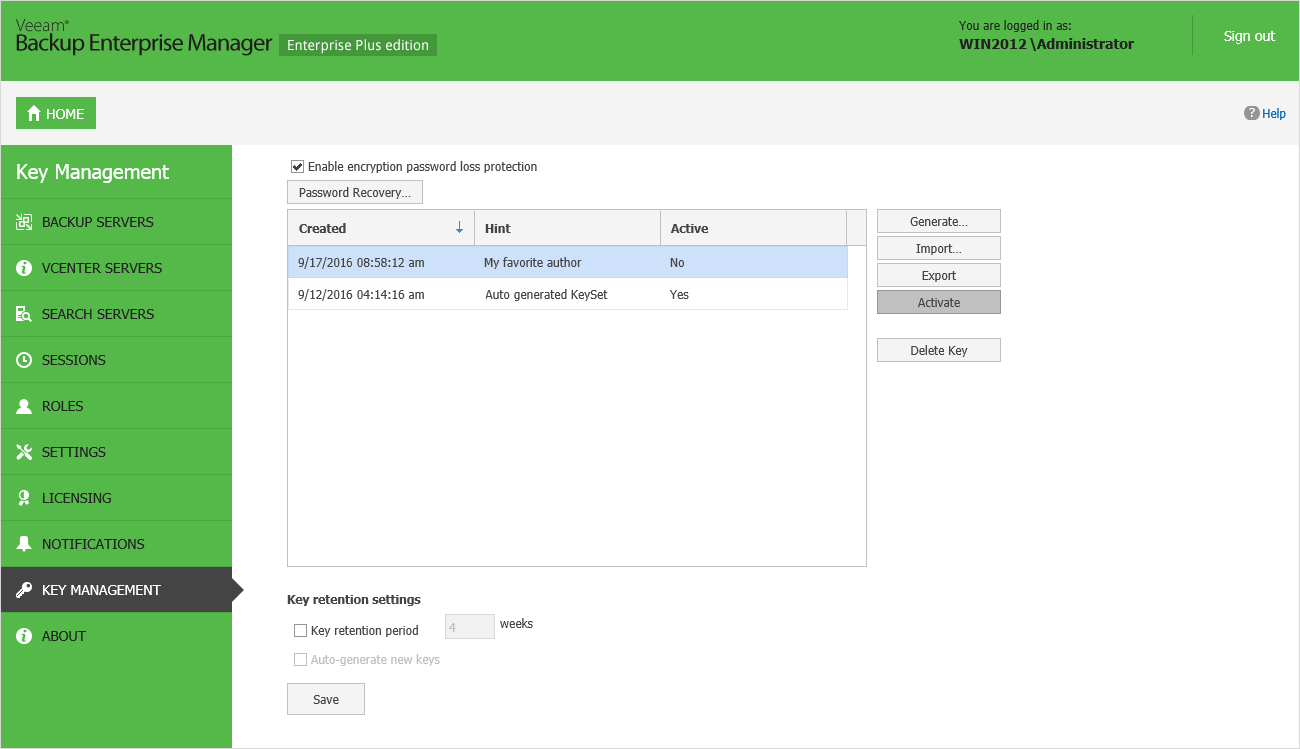Click the Enterprise Plus edition badge
Image resolution: width=1300 pixels, height=749 pixels.
tap(358, 45)
